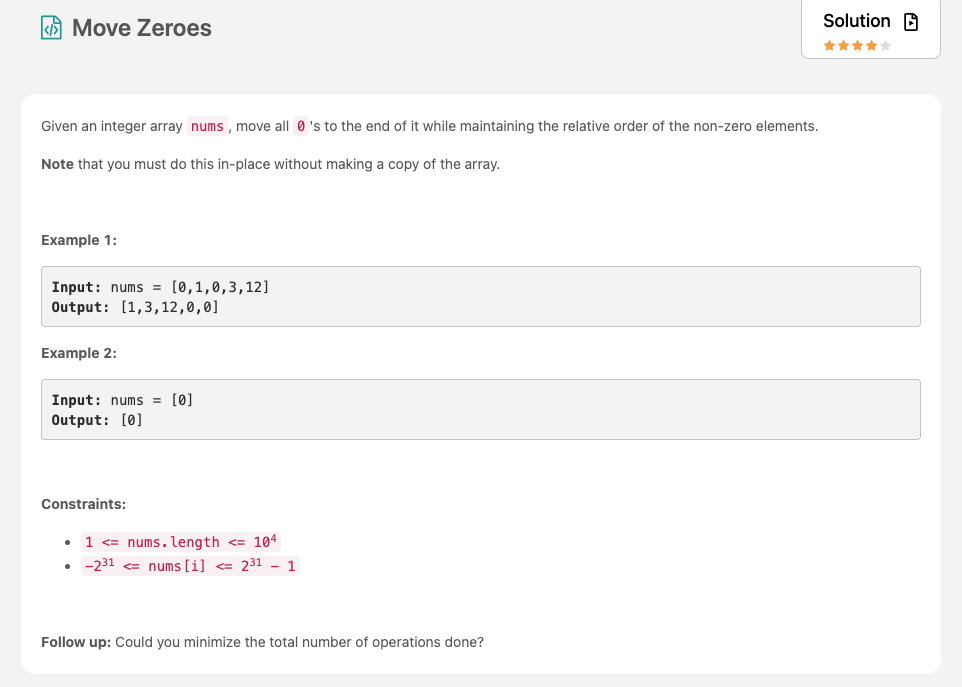The height and width of the screenshot is (687, 962).
Task: Click the star rating control under Solution
Action: 857,45
